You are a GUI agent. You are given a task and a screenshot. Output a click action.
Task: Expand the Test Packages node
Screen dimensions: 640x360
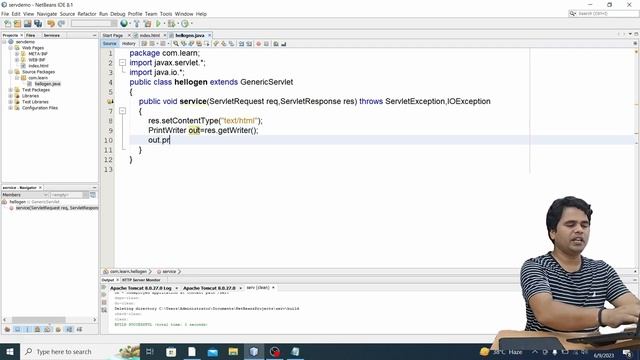[x=11, y=90]
